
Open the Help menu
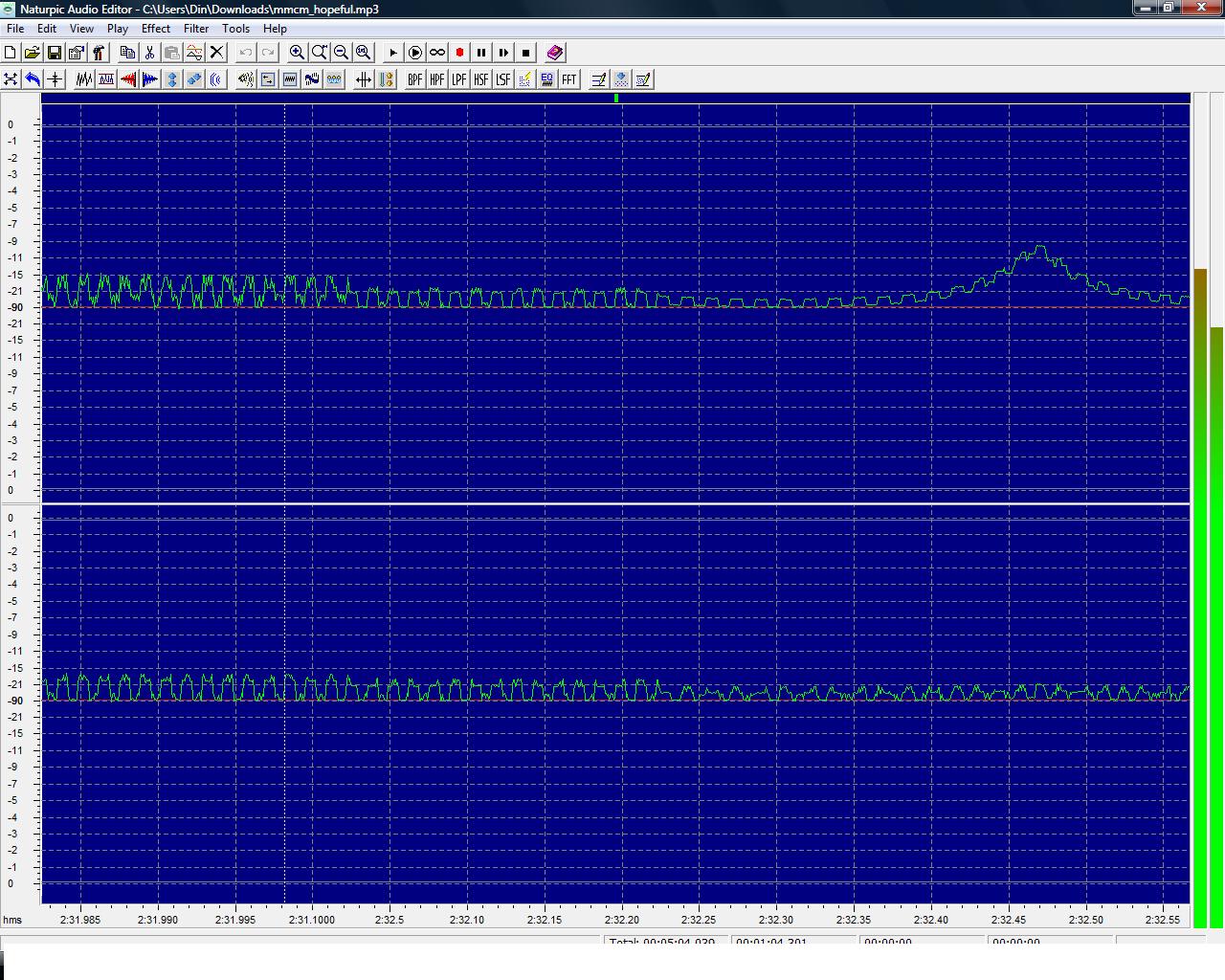click(x=275, y=29)
